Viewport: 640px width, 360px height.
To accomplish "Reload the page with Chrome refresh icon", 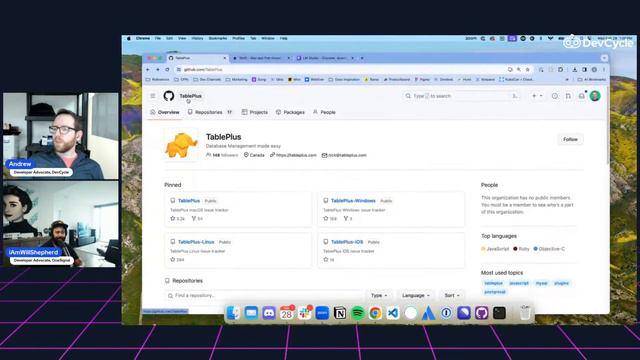I will coord(167,70).
